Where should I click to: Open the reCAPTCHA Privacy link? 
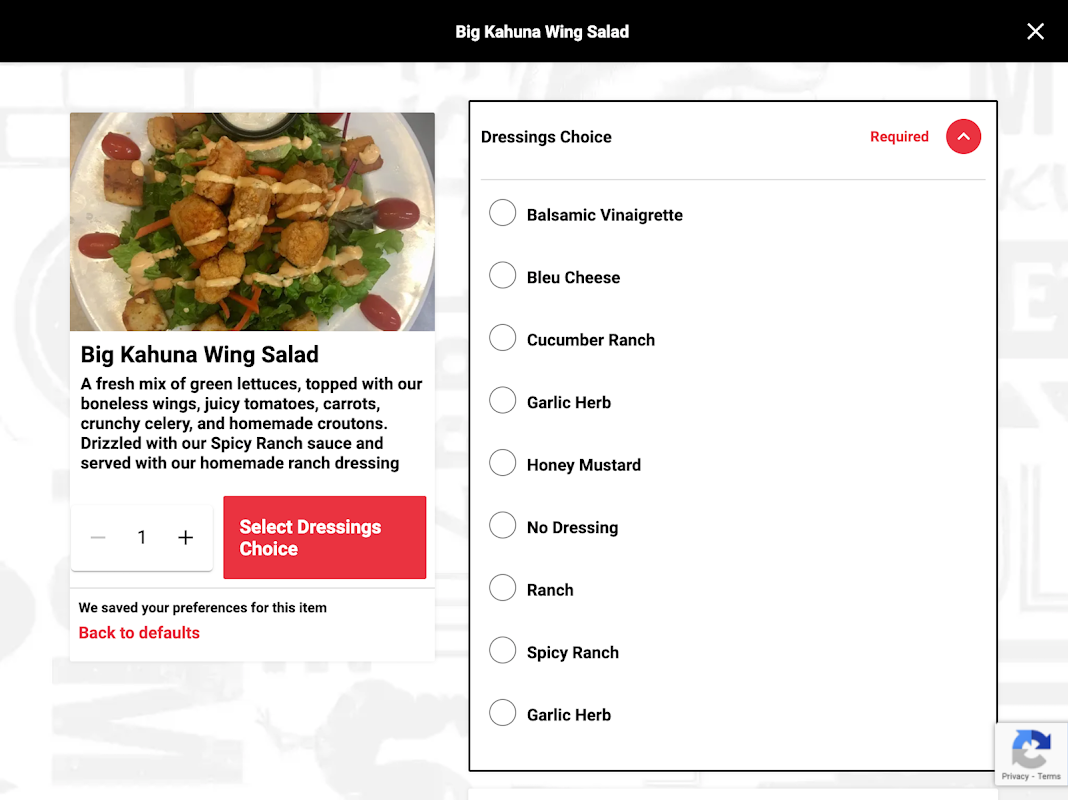(x=1014, y=776)
